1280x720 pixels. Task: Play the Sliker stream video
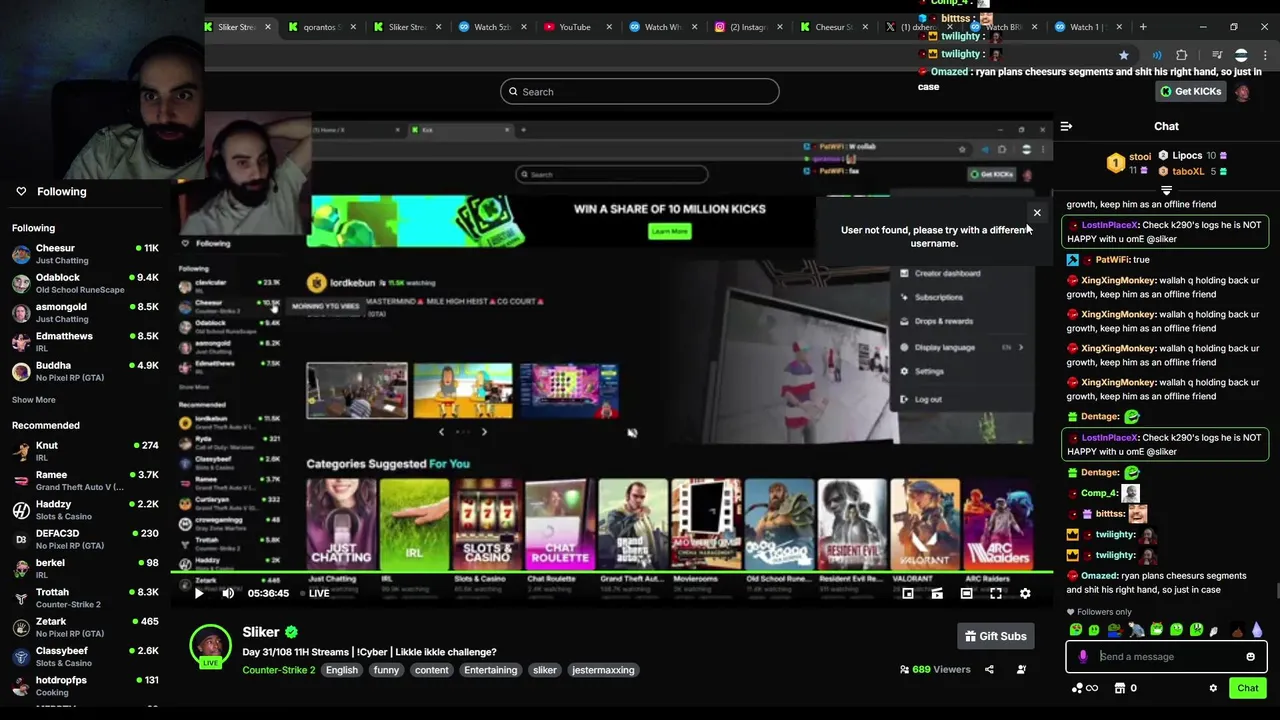[x=198, y=593]
